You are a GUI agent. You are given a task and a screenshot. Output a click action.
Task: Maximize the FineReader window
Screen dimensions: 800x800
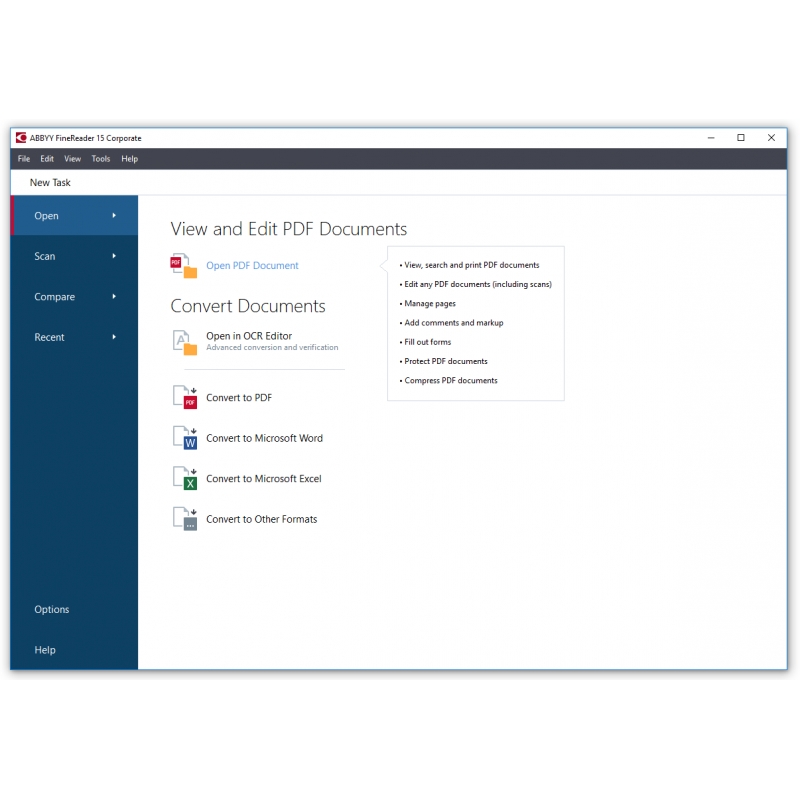click(x=741, y=138)
